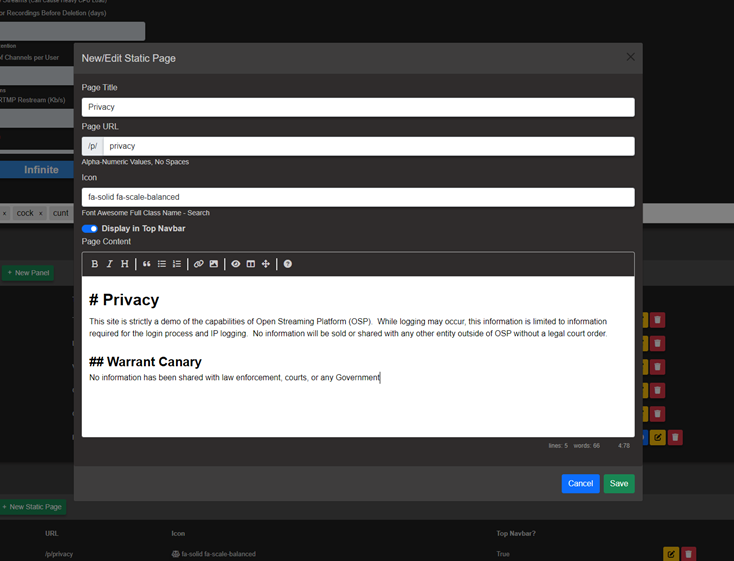Image resolution: width=734 pixels, height=561 pixels.
Task: Insert blockquote via quote icon
Action: [147, 264]
